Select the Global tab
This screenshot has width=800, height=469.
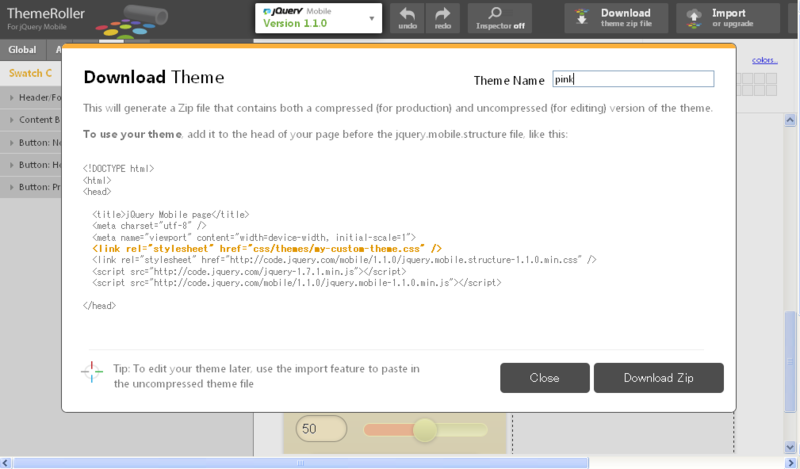click(x=22, y=50)
